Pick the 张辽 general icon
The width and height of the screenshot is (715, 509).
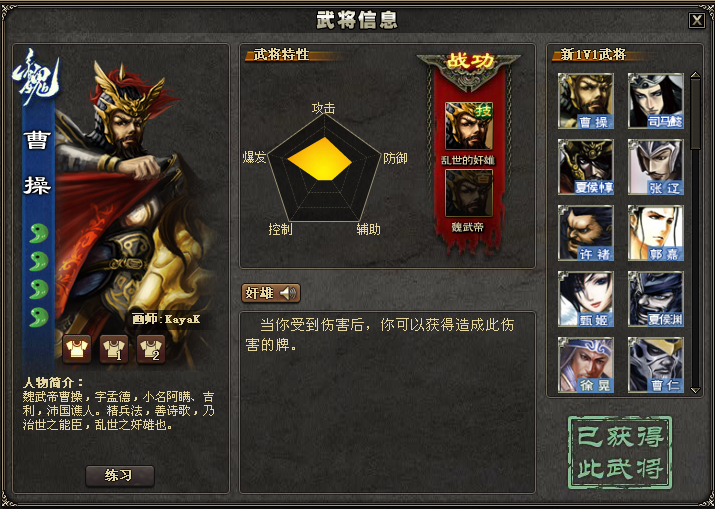pos(655,167)
